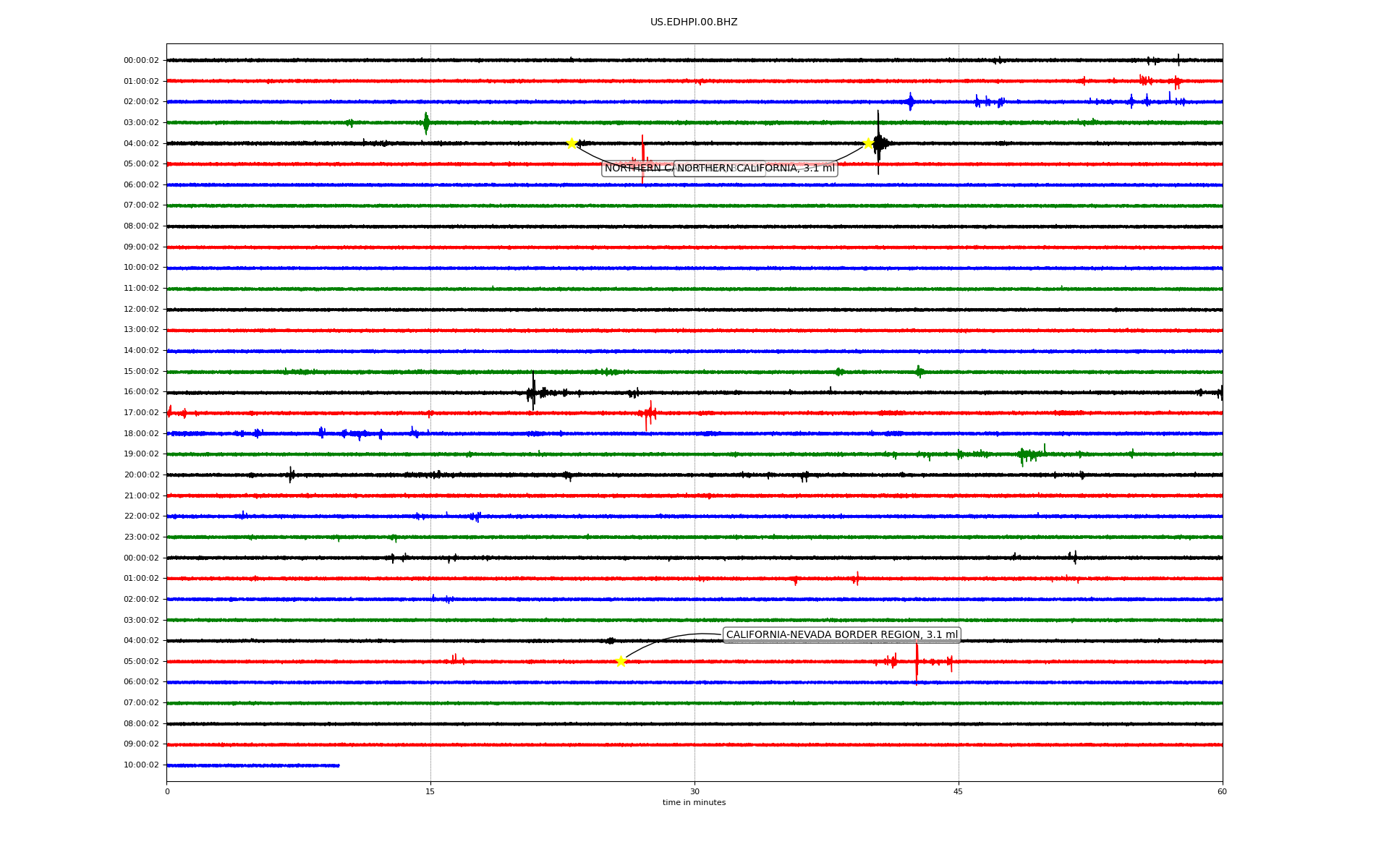The image size is (1389, 868).
Task: Click the 23:00:02 row time label
Action: (141, 537)
